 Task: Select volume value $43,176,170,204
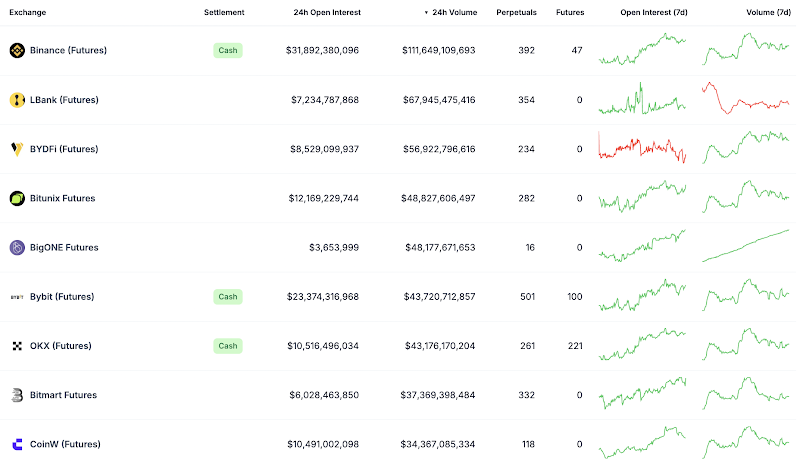coord(440,346)
